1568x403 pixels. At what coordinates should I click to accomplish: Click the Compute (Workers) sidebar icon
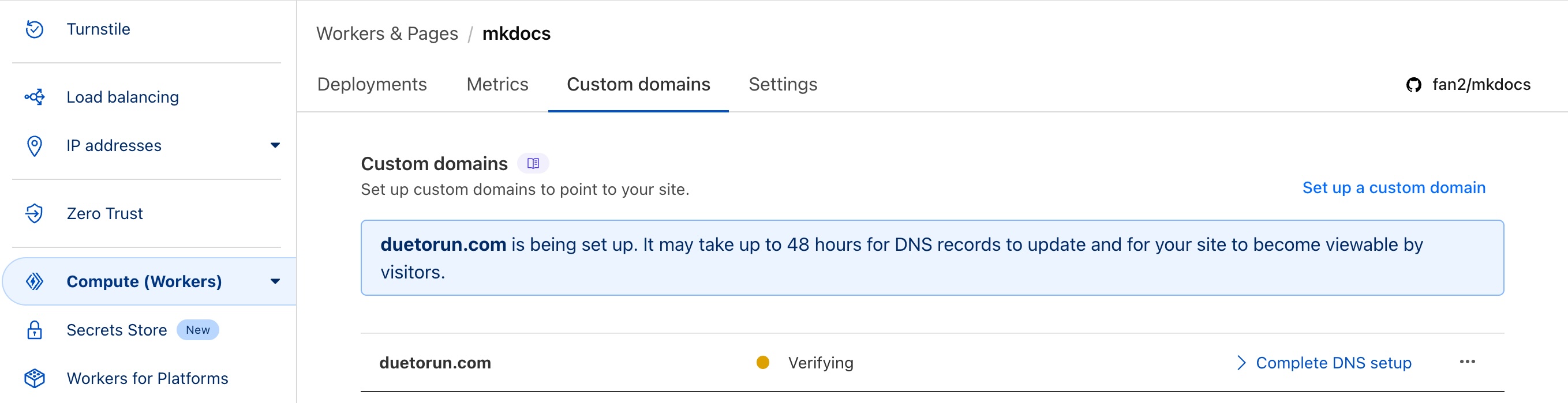(x=34, y=281)
